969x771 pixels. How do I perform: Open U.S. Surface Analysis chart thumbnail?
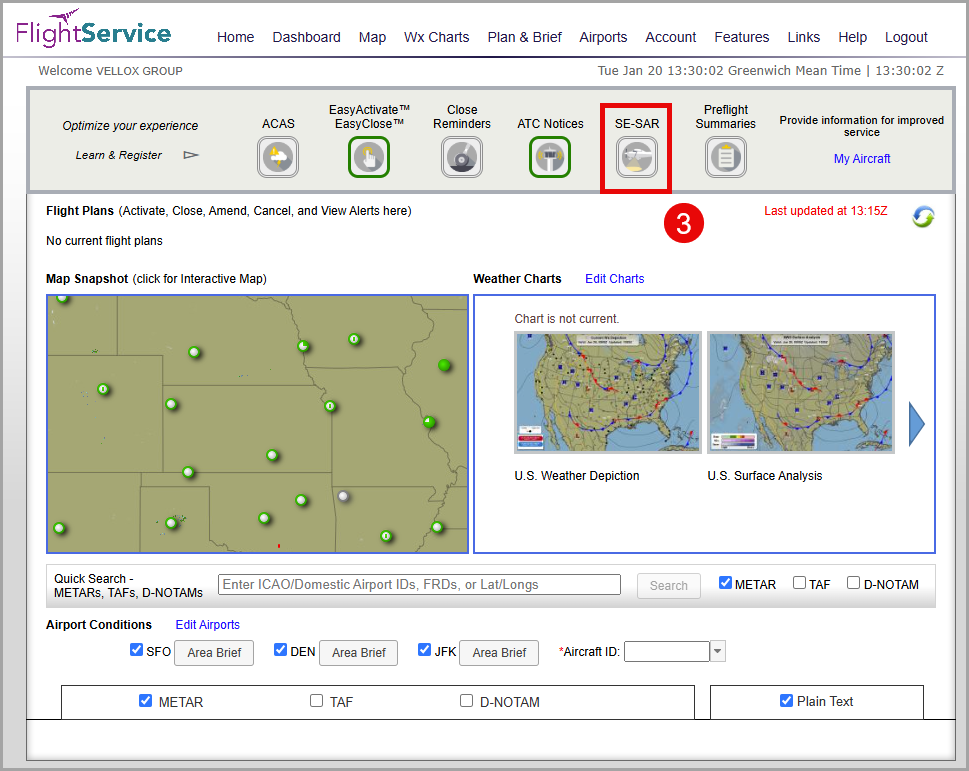[x=800, y=392]
